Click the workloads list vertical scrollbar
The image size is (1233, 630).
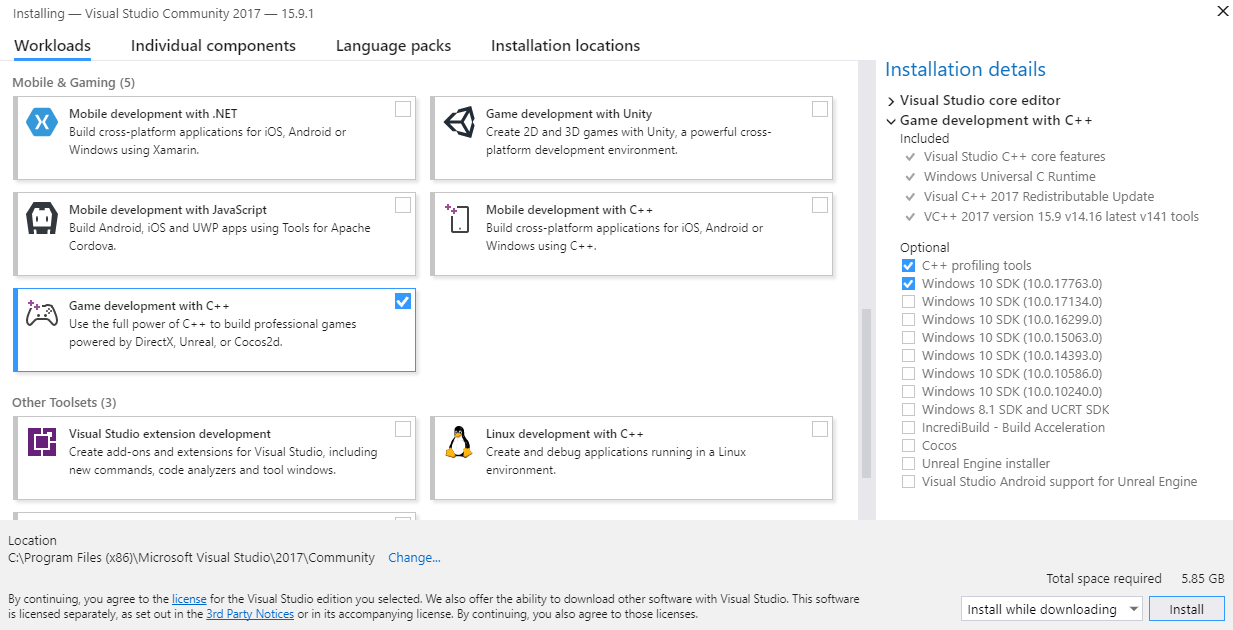pos(866,395)
